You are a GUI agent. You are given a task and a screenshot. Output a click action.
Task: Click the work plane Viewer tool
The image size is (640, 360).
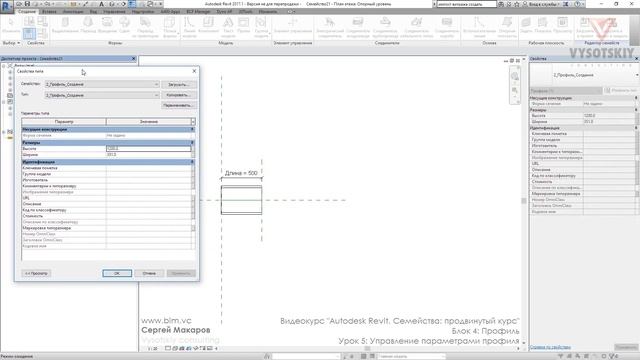pyautogui.click(x=562, y=25)
